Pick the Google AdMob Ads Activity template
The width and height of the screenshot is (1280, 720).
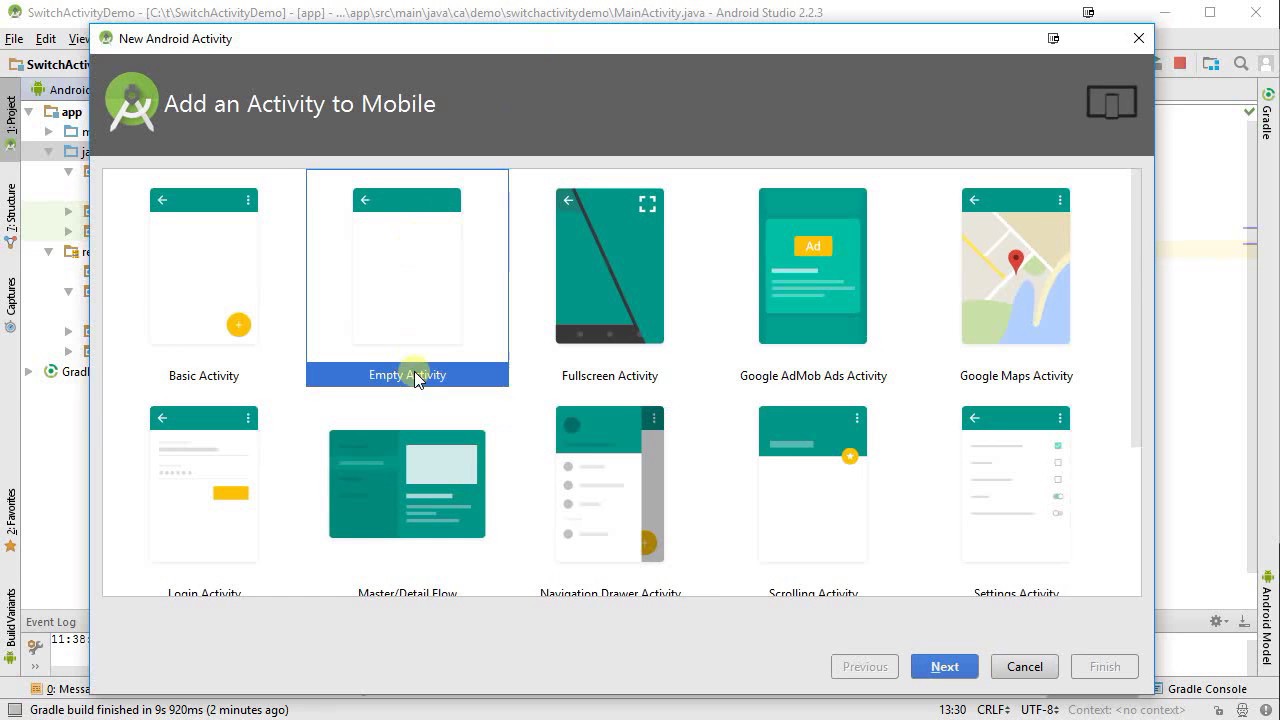click(x=813, y=266)
